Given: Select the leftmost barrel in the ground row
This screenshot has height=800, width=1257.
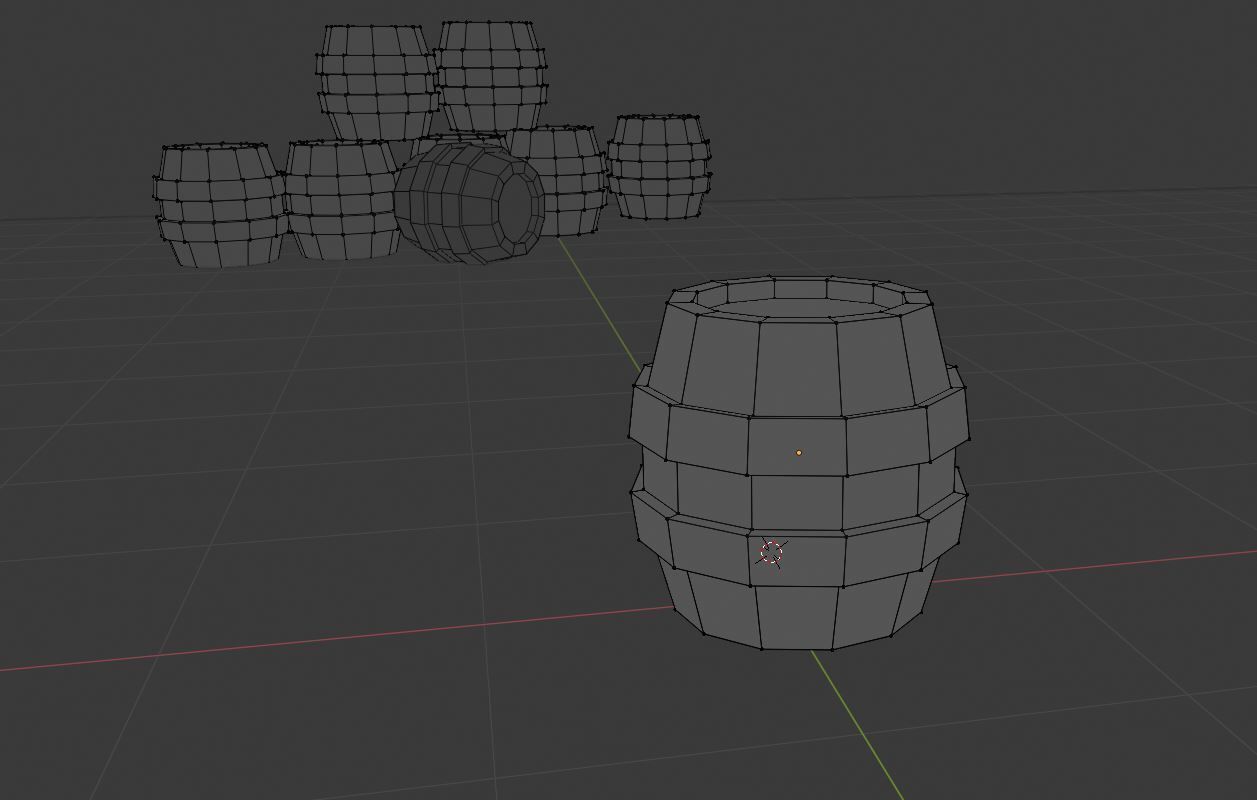Looking at the screenshot, I should coord(219,205).
